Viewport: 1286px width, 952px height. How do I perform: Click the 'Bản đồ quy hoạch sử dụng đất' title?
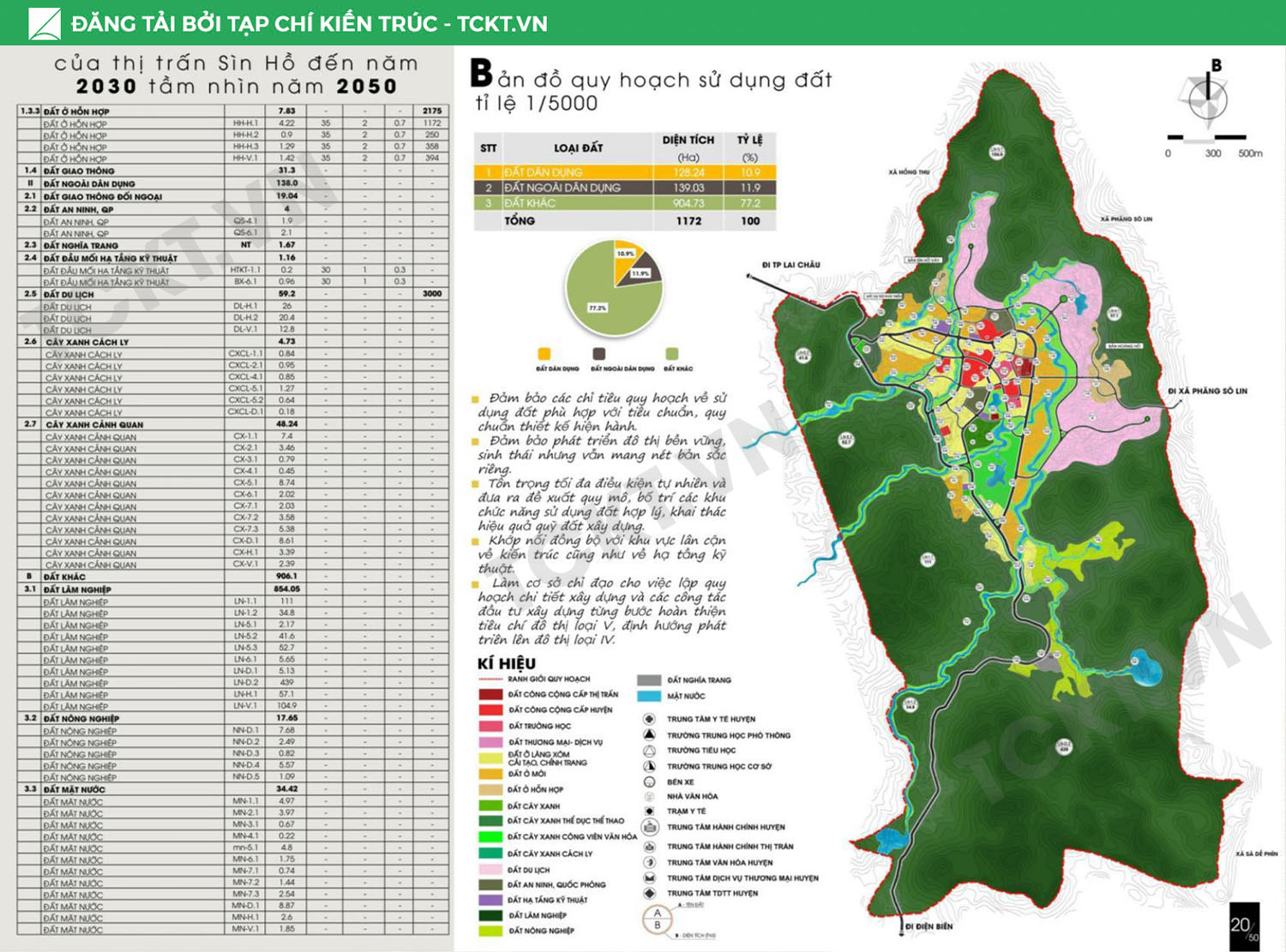pyautogui.click(x=651, y=78)
